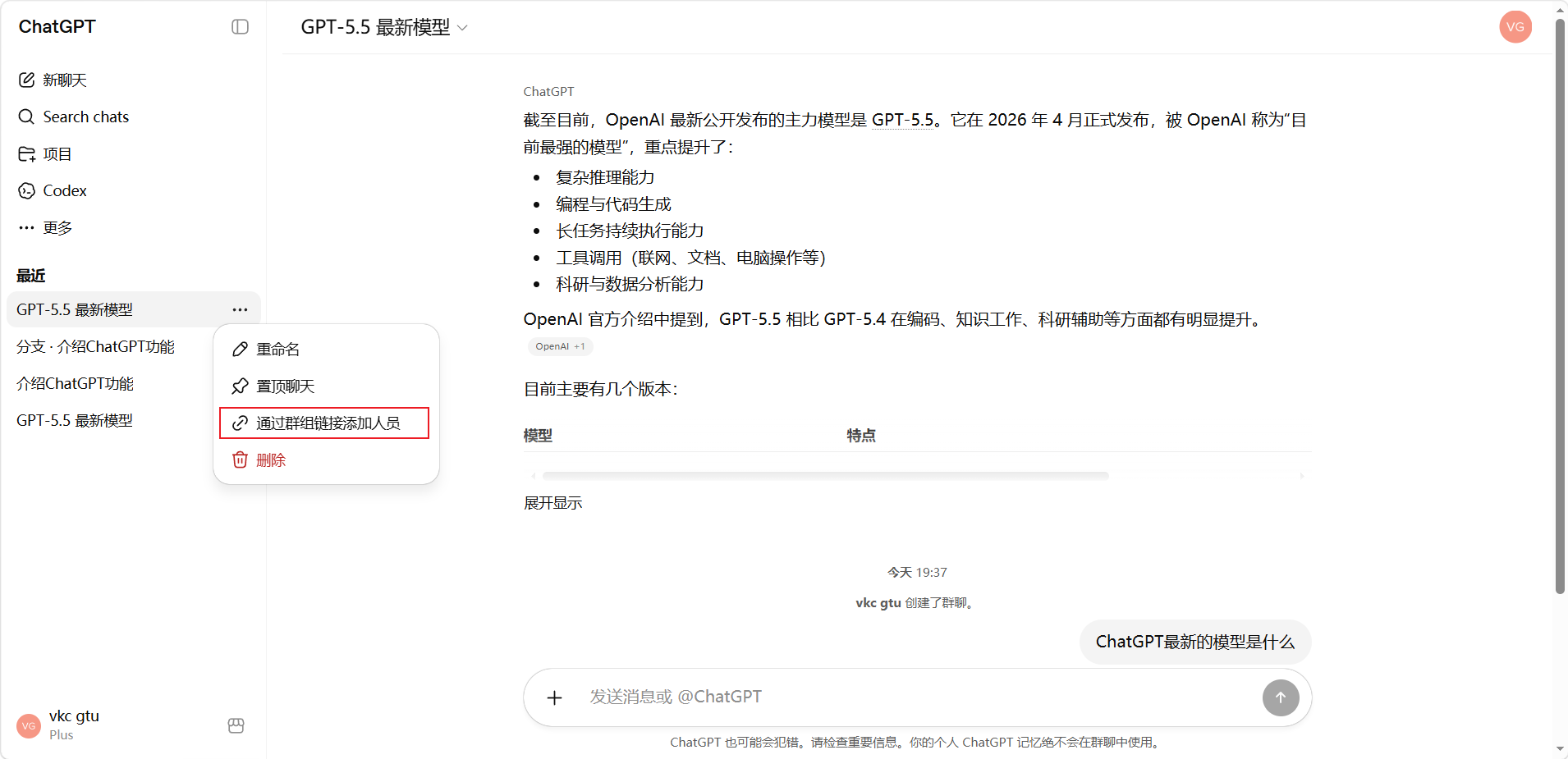Image resolution: width=1568 pixels, height=759 pixels.
Task: Open Codex from the sidebar
Action: [53, 190]
